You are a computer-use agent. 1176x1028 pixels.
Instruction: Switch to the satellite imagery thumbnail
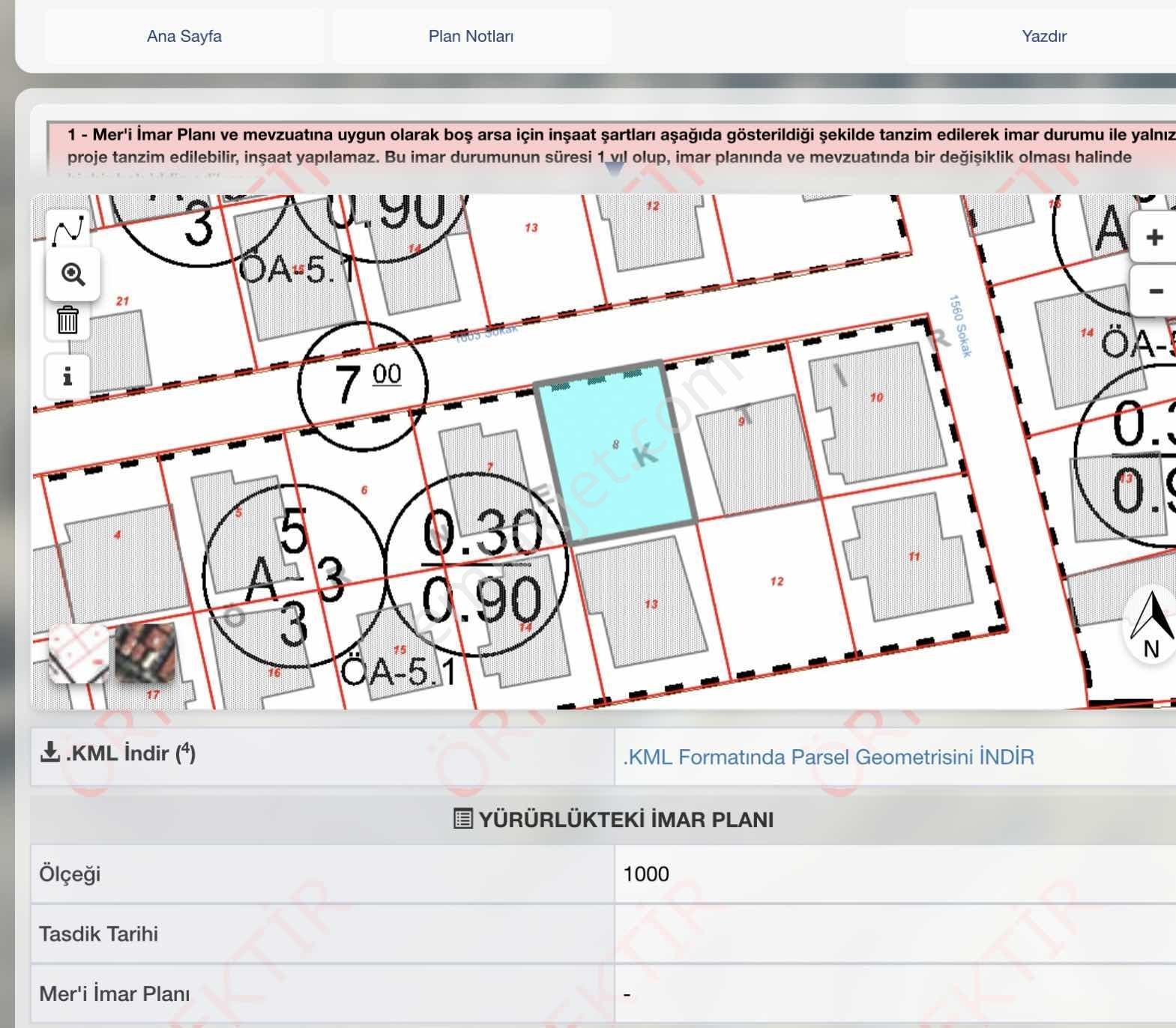(145, 653)
